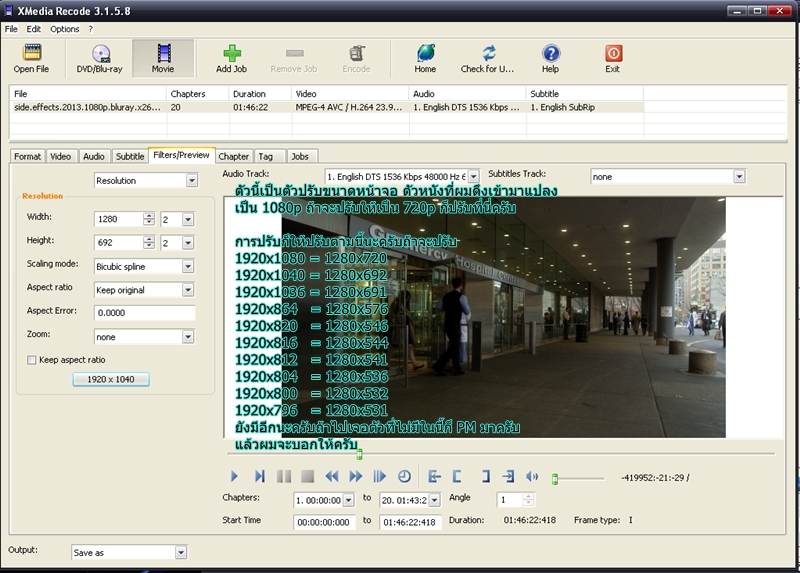Click the volume slider handle

[x=556, y=478]
